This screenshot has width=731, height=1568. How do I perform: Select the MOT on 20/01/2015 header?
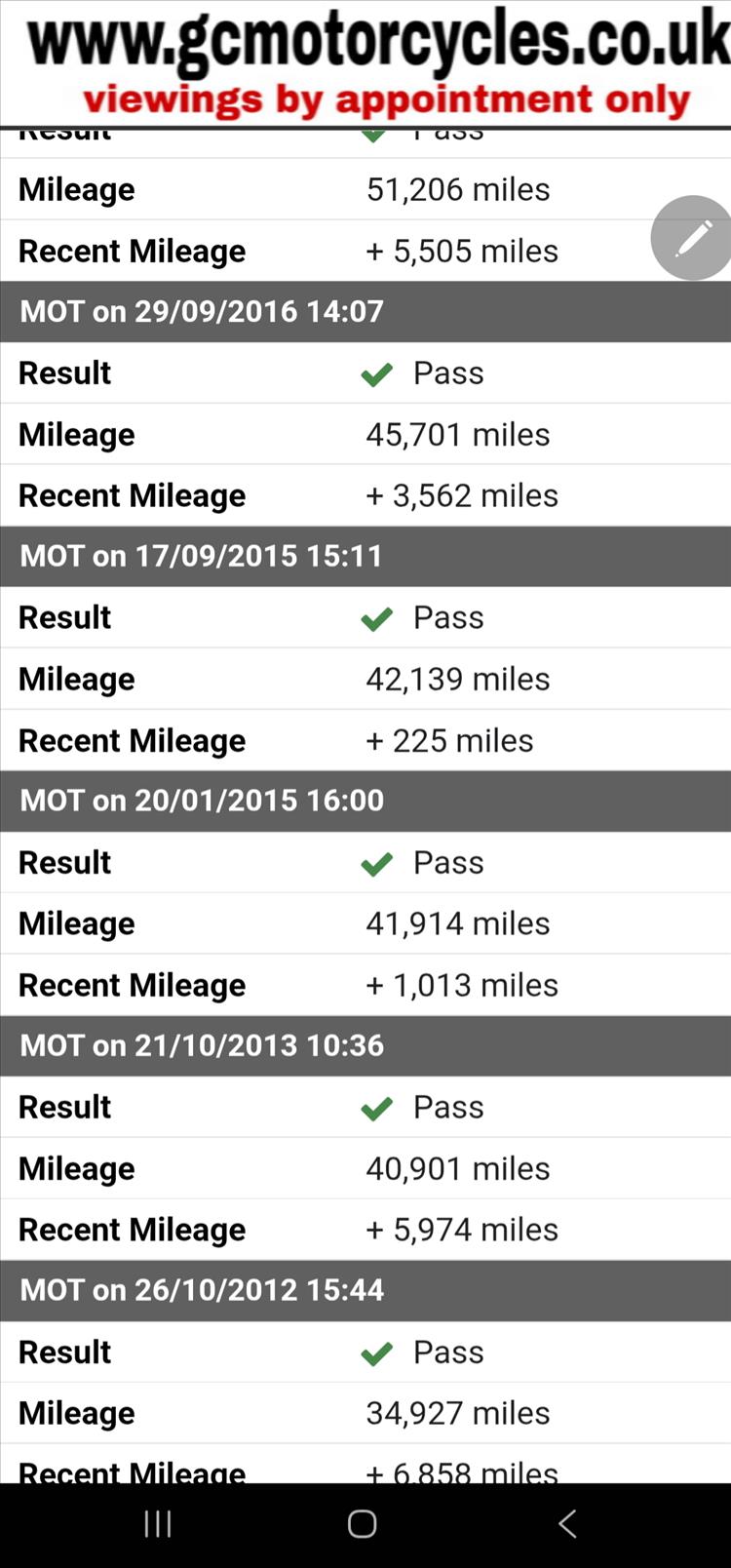(x=202, y=801)
